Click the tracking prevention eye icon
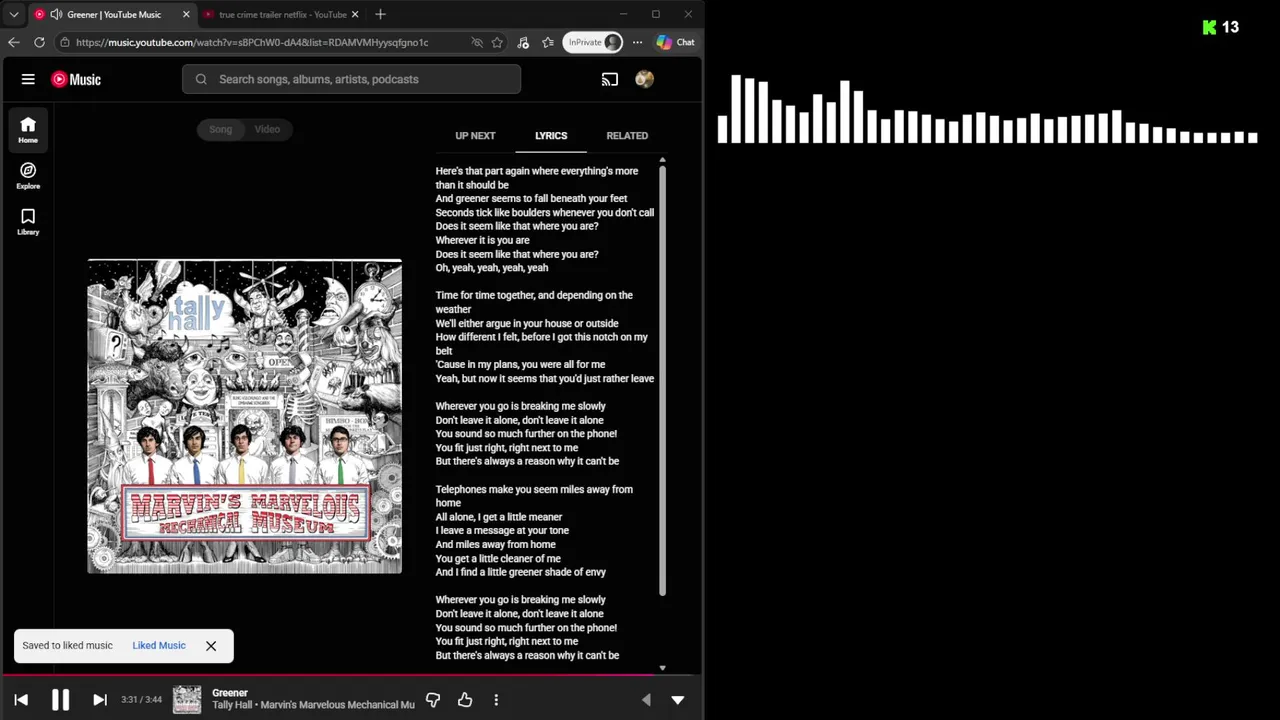 (477, 42)
